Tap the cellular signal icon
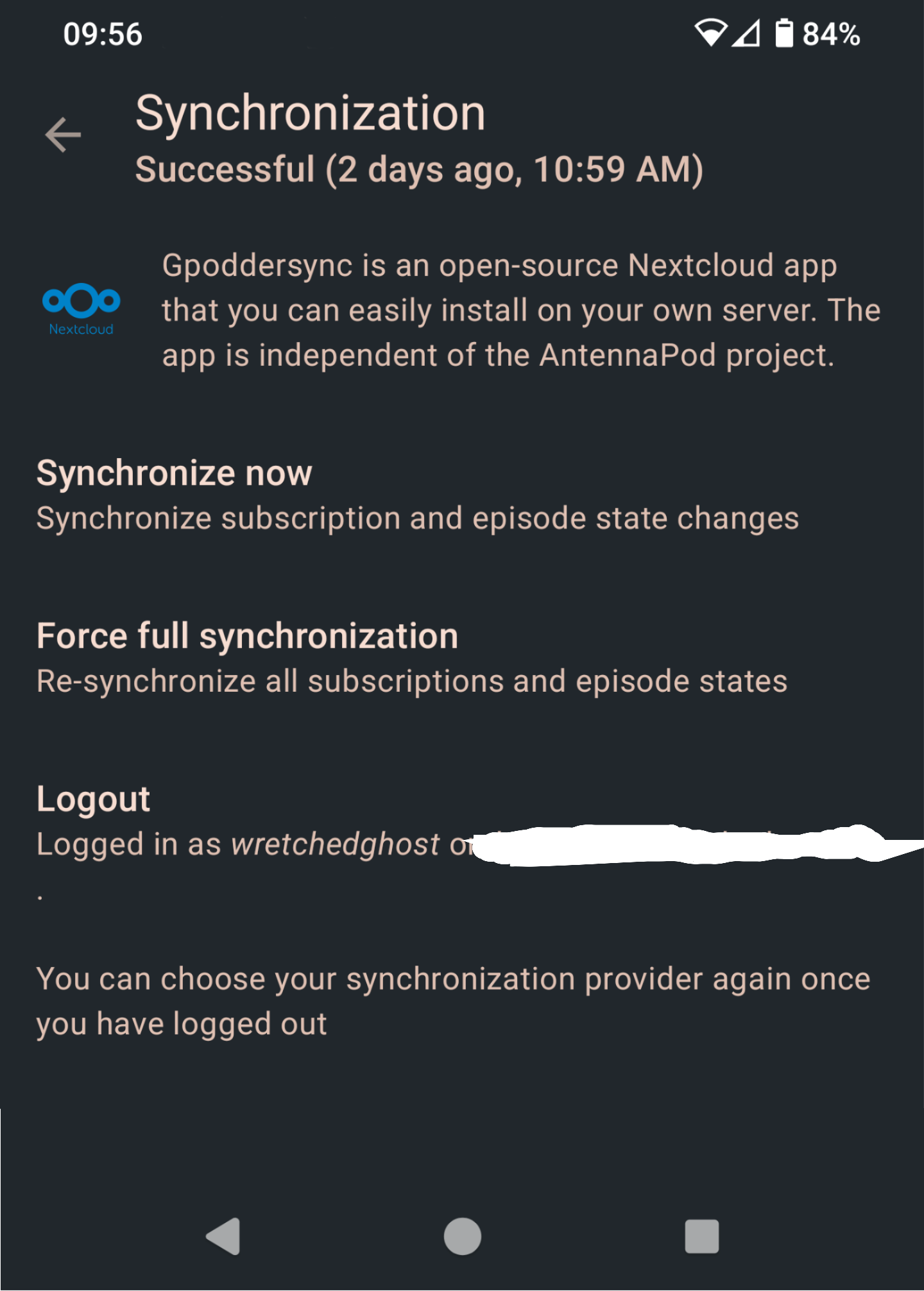 pos(747,33)
